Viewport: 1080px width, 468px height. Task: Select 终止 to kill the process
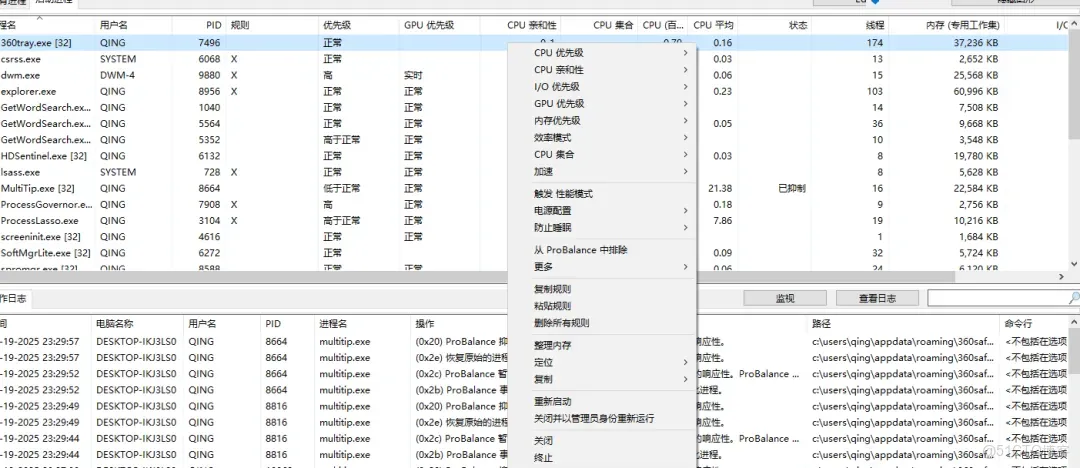tap(601, 458)
